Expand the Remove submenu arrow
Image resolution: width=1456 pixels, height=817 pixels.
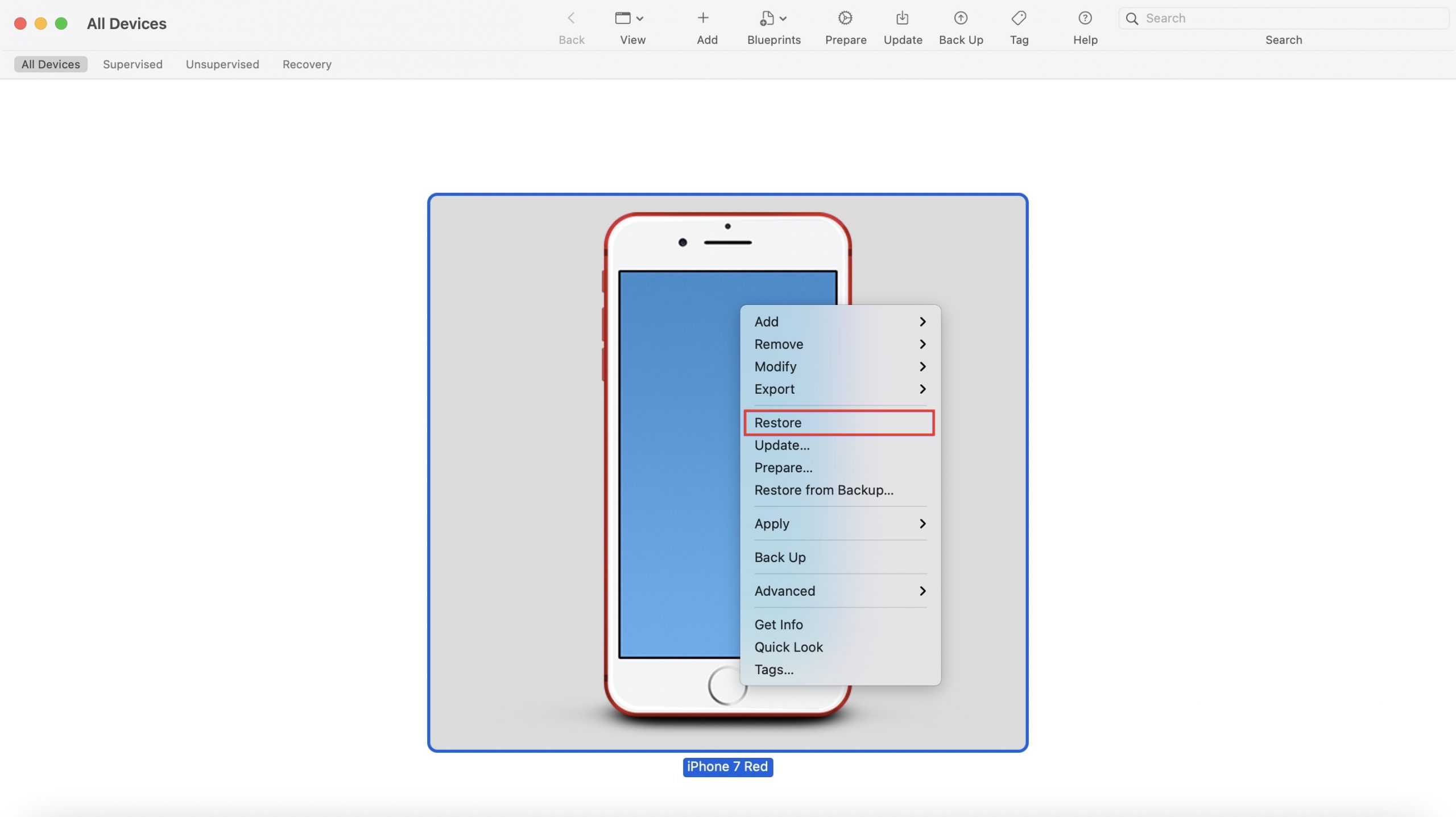click(923, 344)
